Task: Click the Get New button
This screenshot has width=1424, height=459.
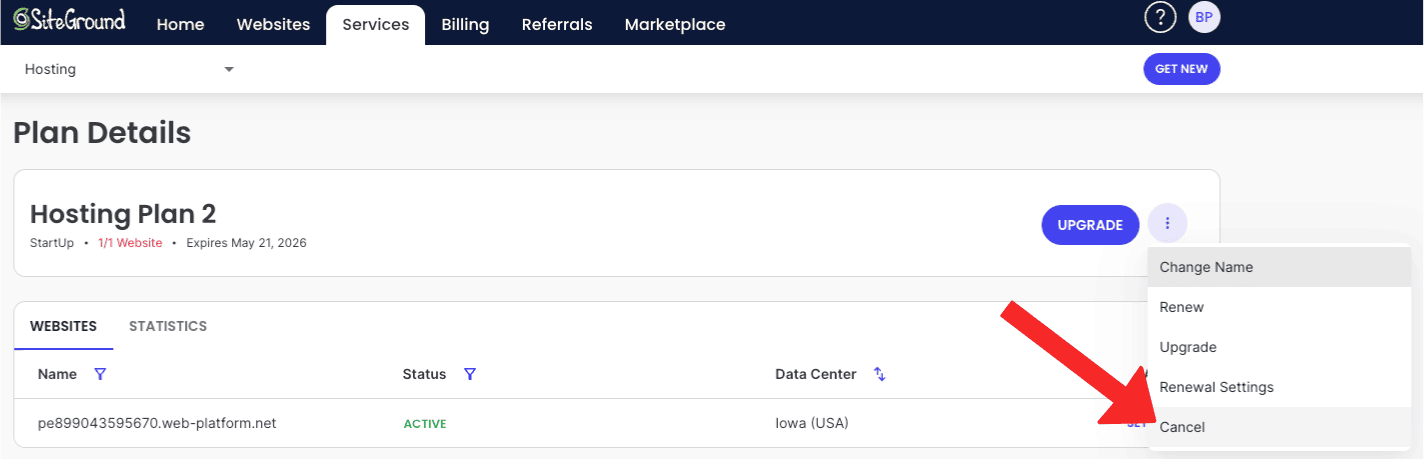Action: click(1181, 69)
